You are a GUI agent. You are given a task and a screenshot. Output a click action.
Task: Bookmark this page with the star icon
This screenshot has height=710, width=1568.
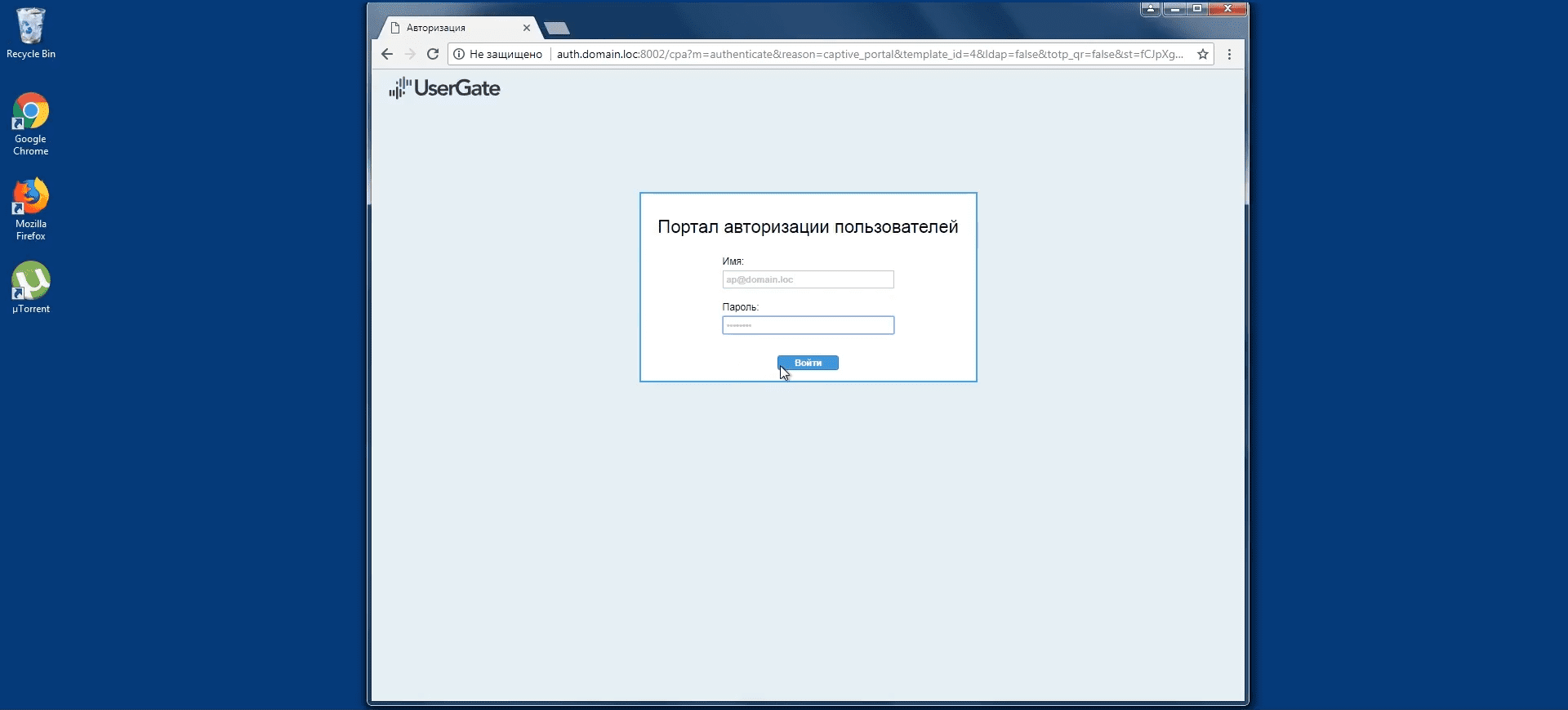(x=1203, y=54)
